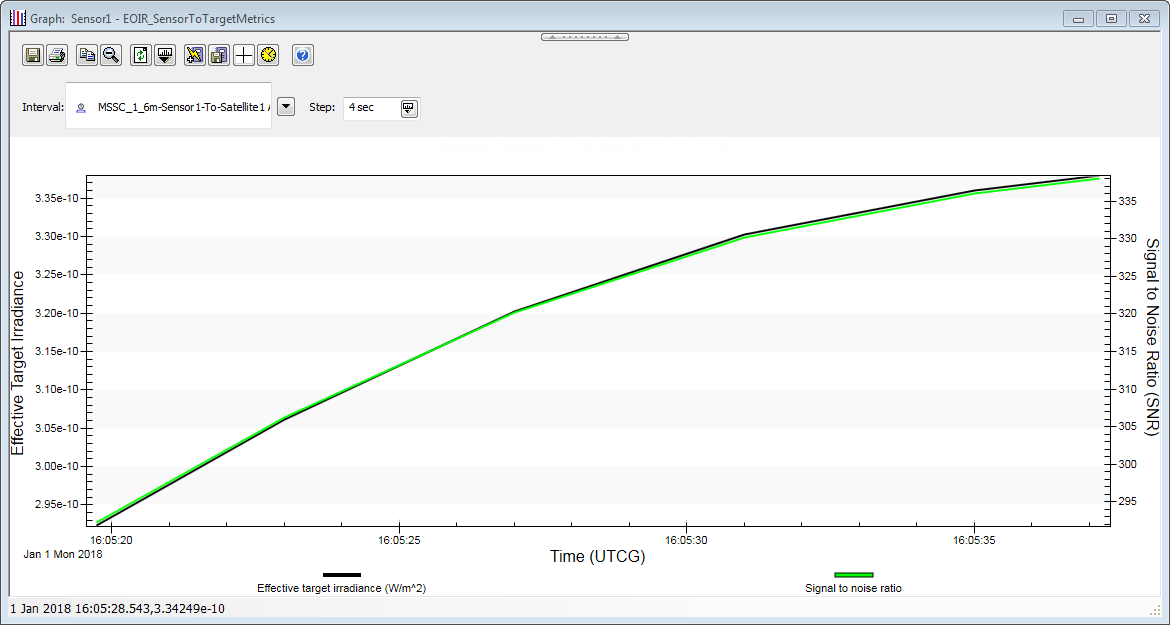This screenshot has width=1170, height=625.
Task: Refresh the graph data
Action: coord(141,56)
